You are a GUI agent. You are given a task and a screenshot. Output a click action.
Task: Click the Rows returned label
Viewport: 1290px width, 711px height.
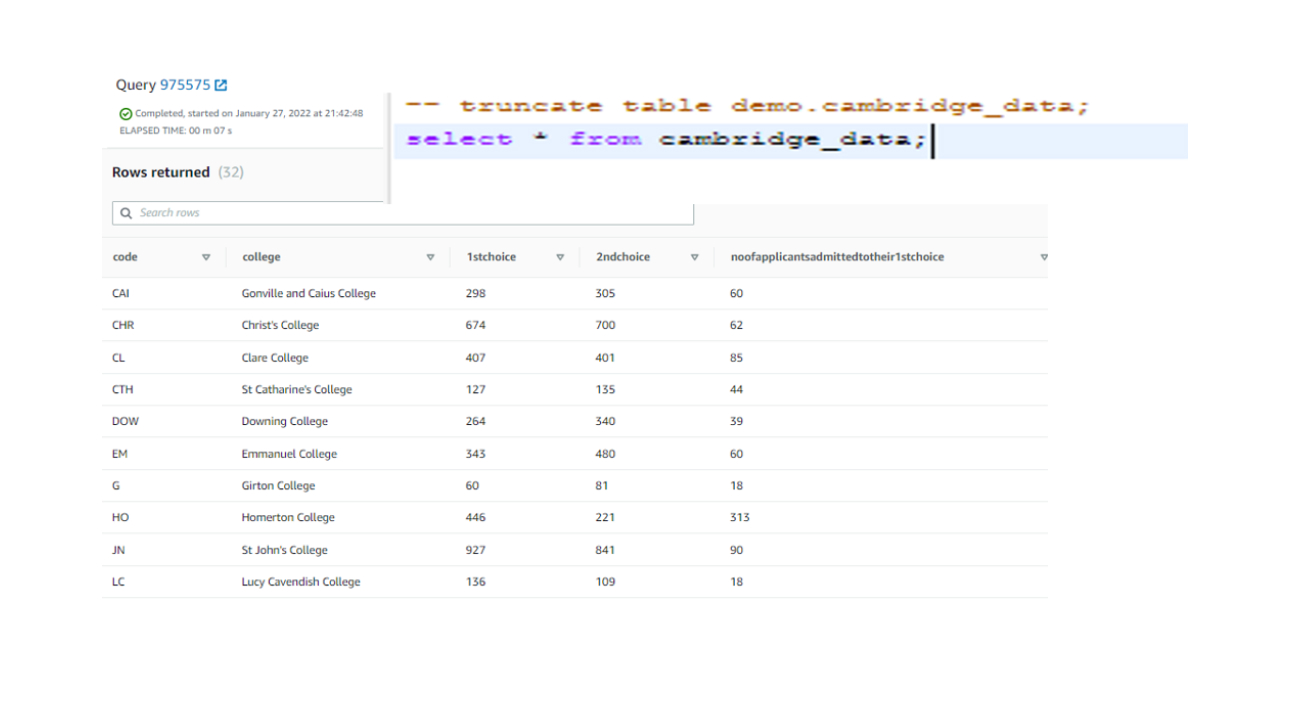(161, 172)
